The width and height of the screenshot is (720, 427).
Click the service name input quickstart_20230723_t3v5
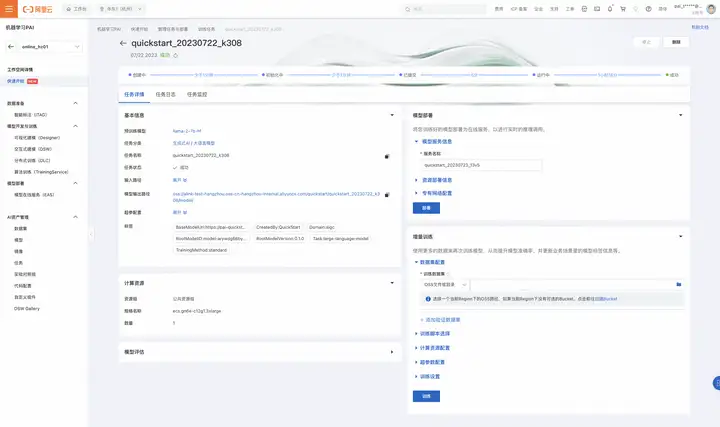tap(481, 165)
